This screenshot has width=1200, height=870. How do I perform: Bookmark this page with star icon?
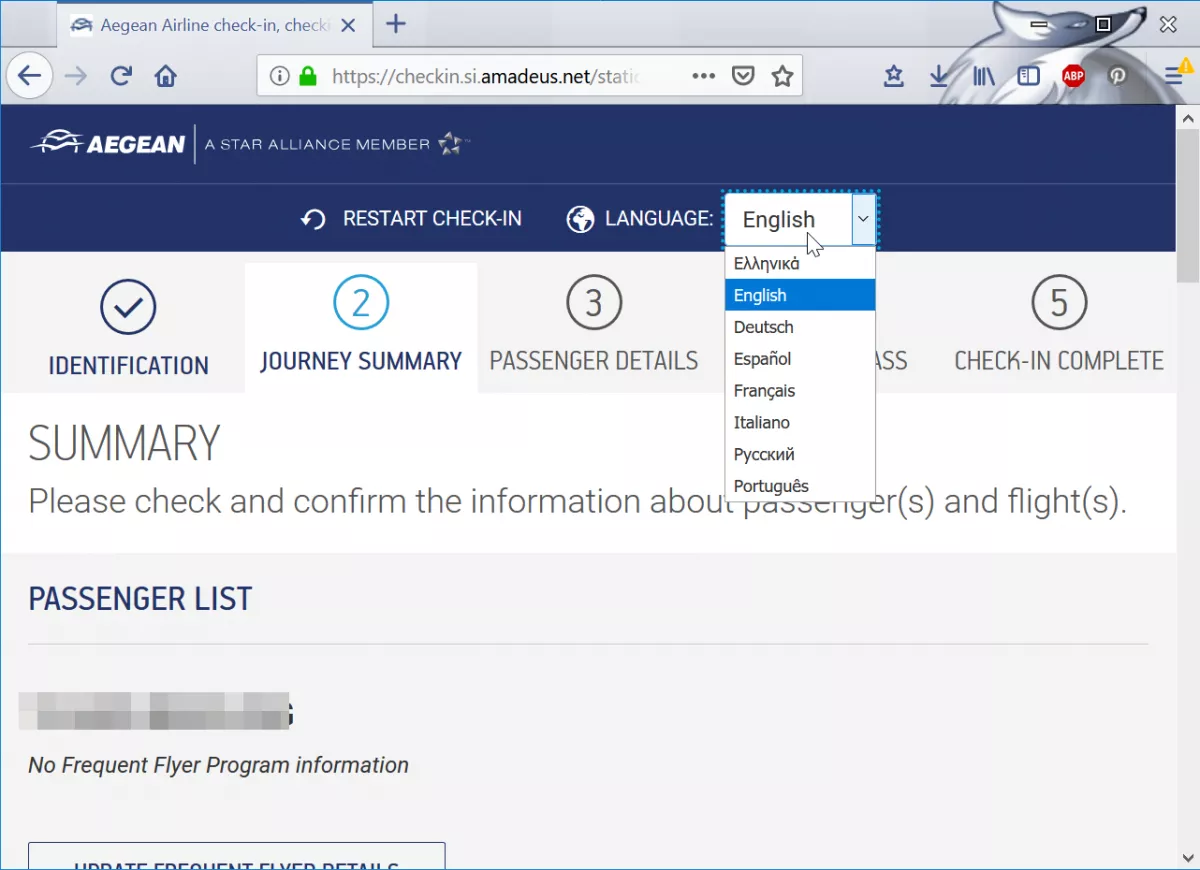click(x=782, y=76)
